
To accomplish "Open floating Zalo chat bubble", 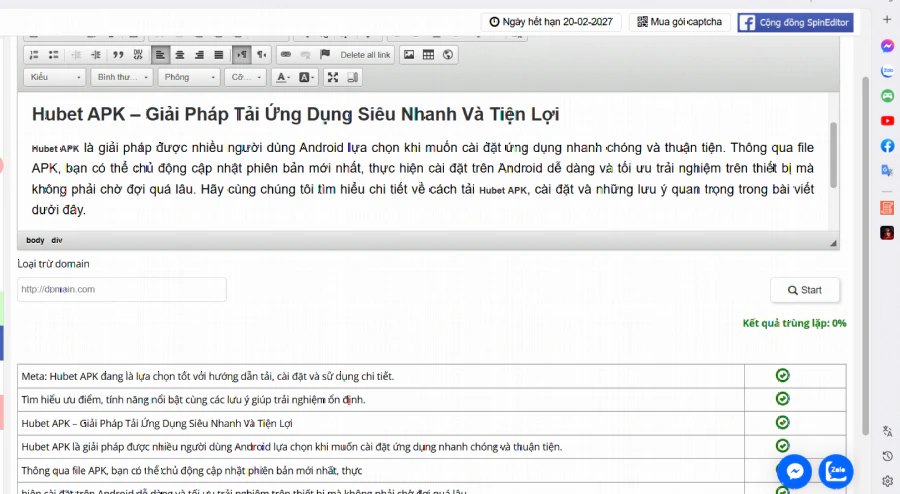I will tap(836, 472).
